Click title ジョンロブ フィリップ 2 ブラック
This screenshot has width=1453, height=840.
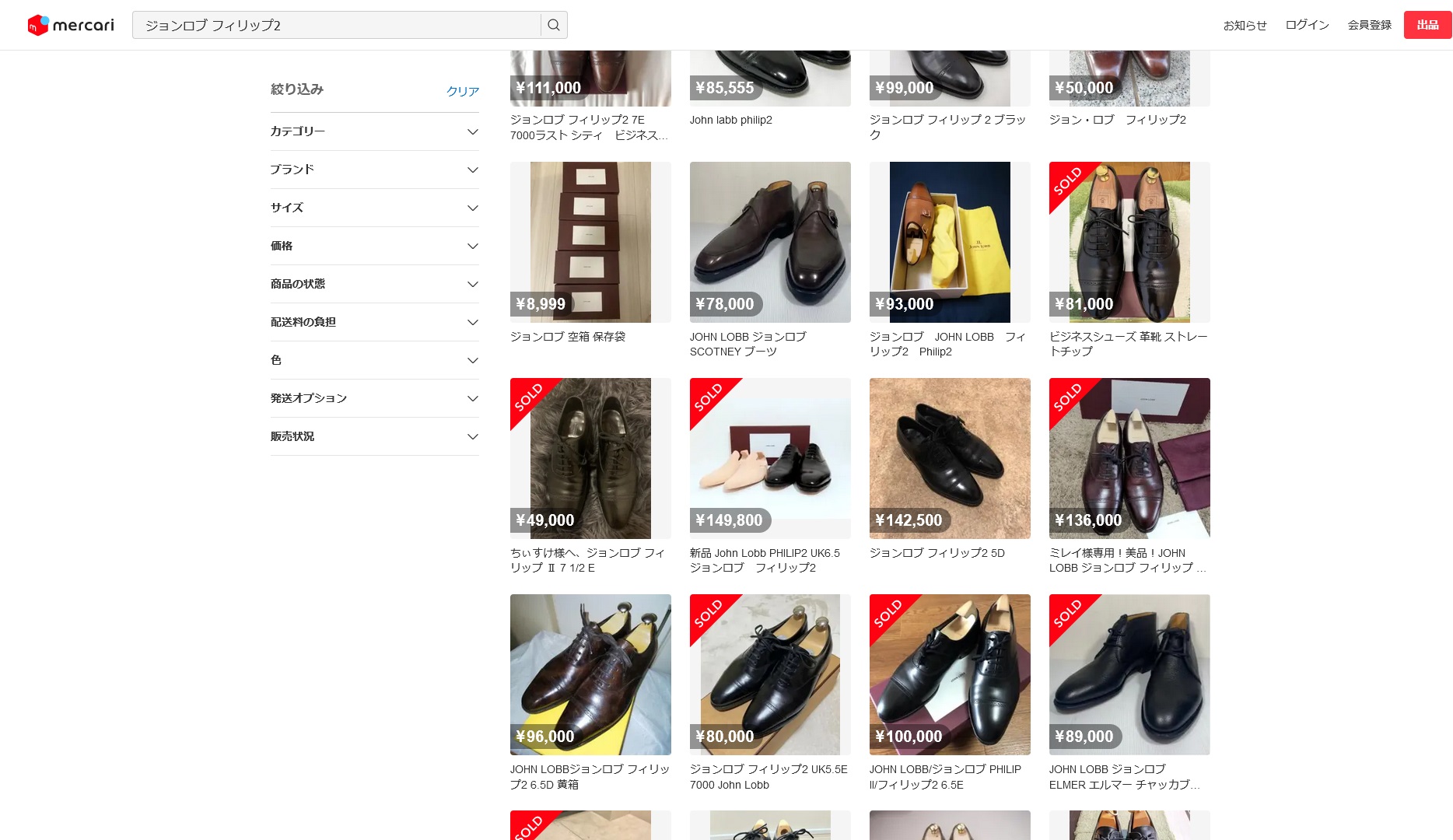[x=948, y=128]
